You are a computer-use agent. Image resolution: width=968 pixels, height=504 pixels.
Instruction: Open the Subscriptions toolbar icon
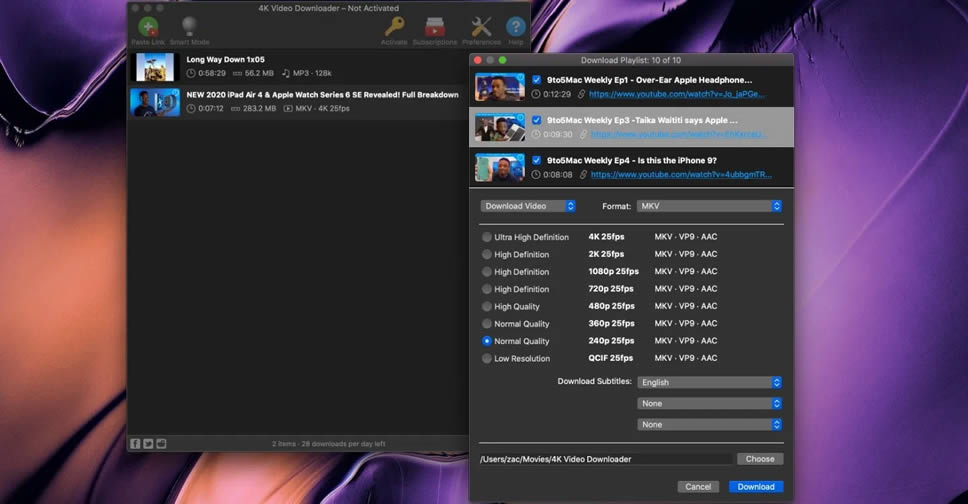435,27
